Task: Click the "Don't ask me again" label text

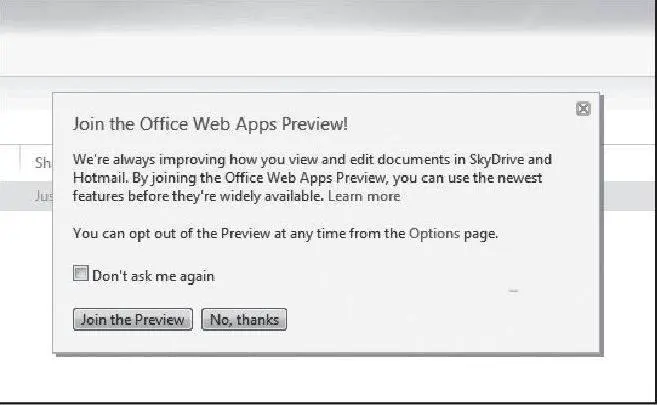Action: tap(153, 275)
